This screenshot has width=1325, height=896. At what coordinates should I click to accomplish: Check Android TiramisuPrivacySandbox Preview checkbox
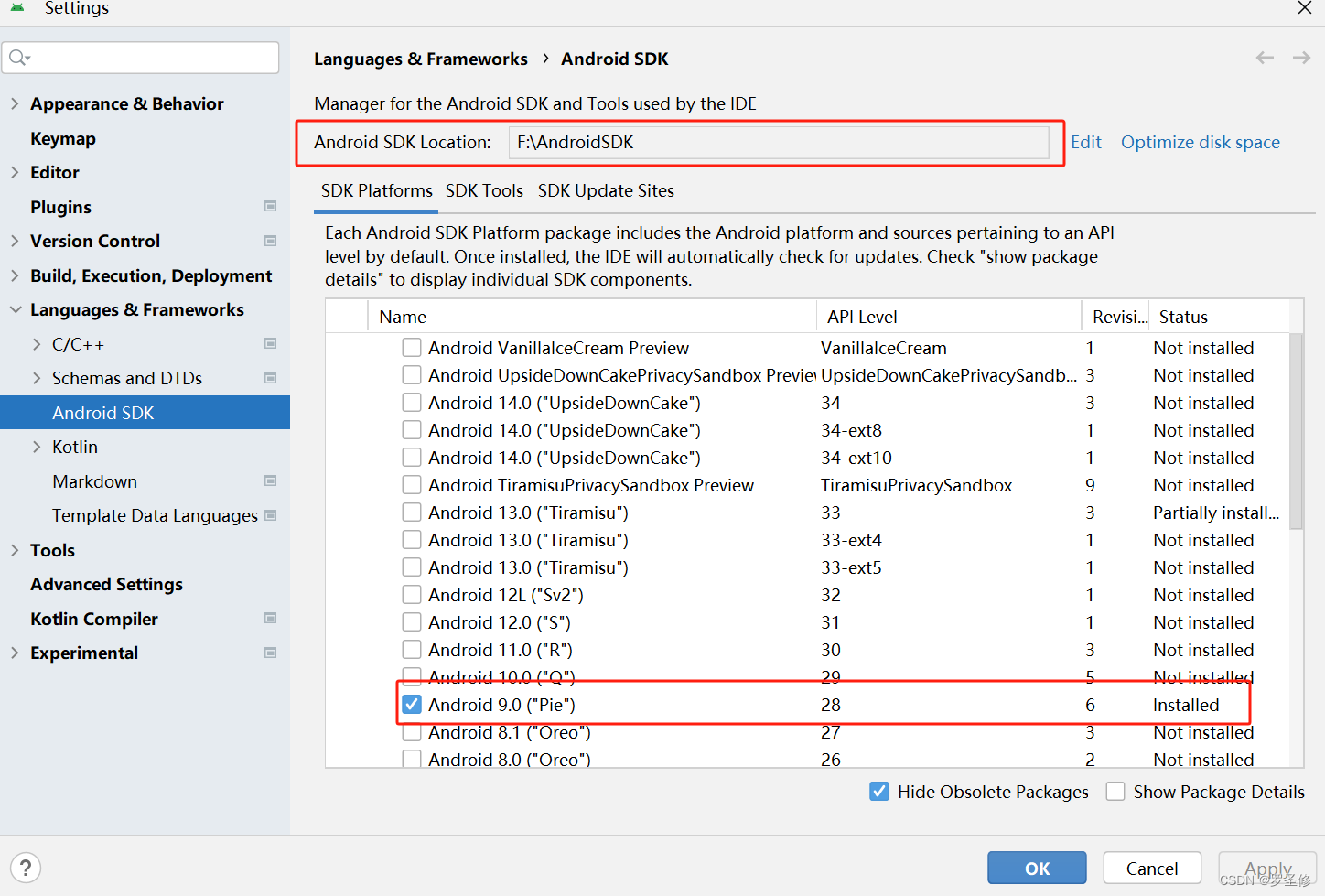tap(412, 485)
